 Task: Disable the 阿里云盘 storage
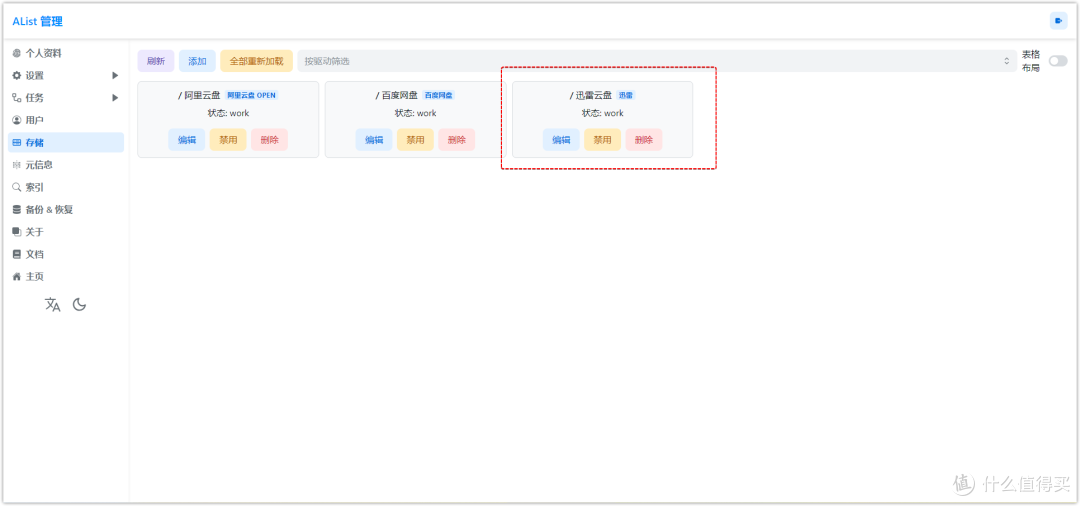pos(228,140)
